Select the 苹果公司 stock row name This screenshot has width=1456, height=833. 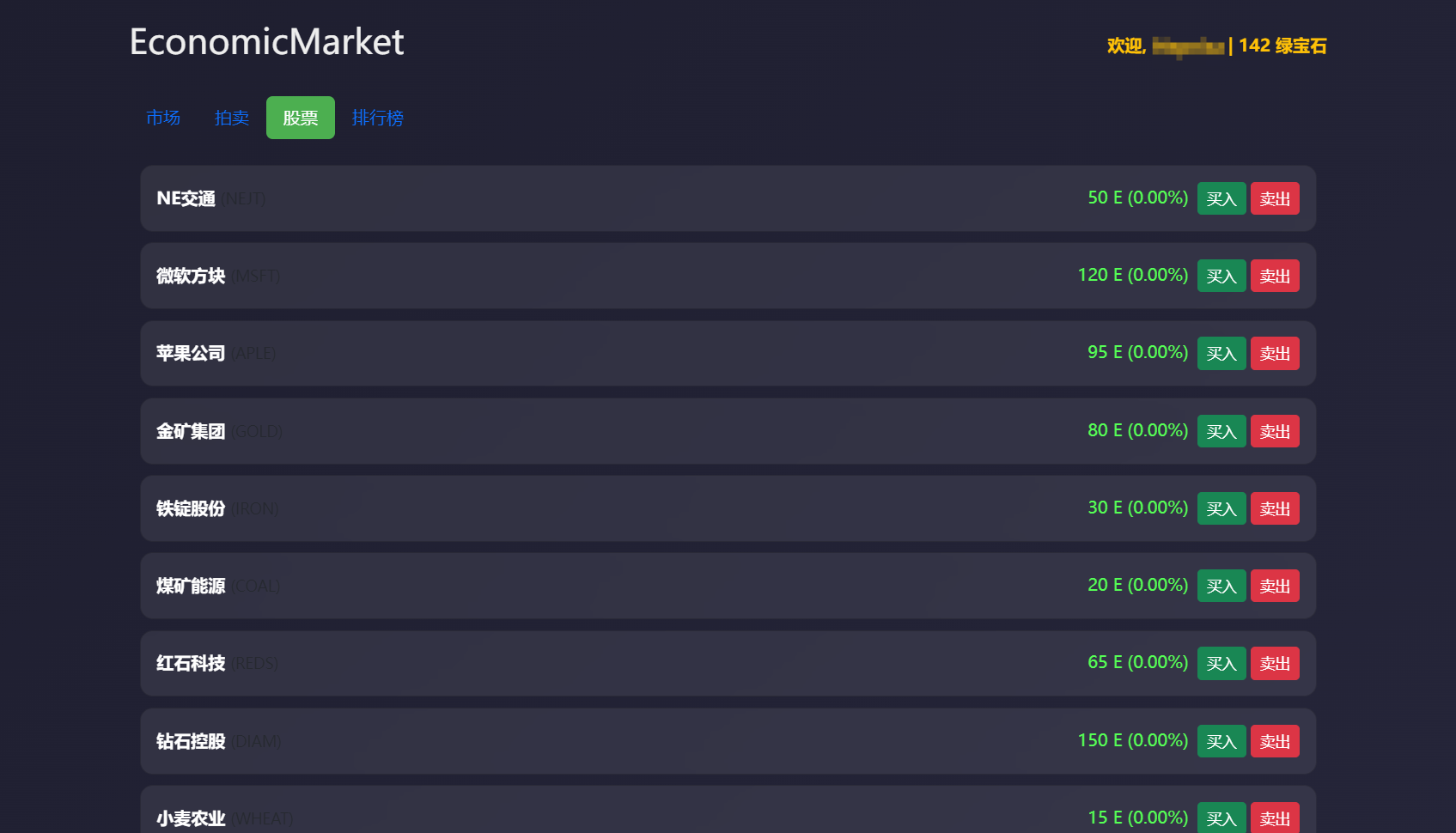[x=191, y=353]
